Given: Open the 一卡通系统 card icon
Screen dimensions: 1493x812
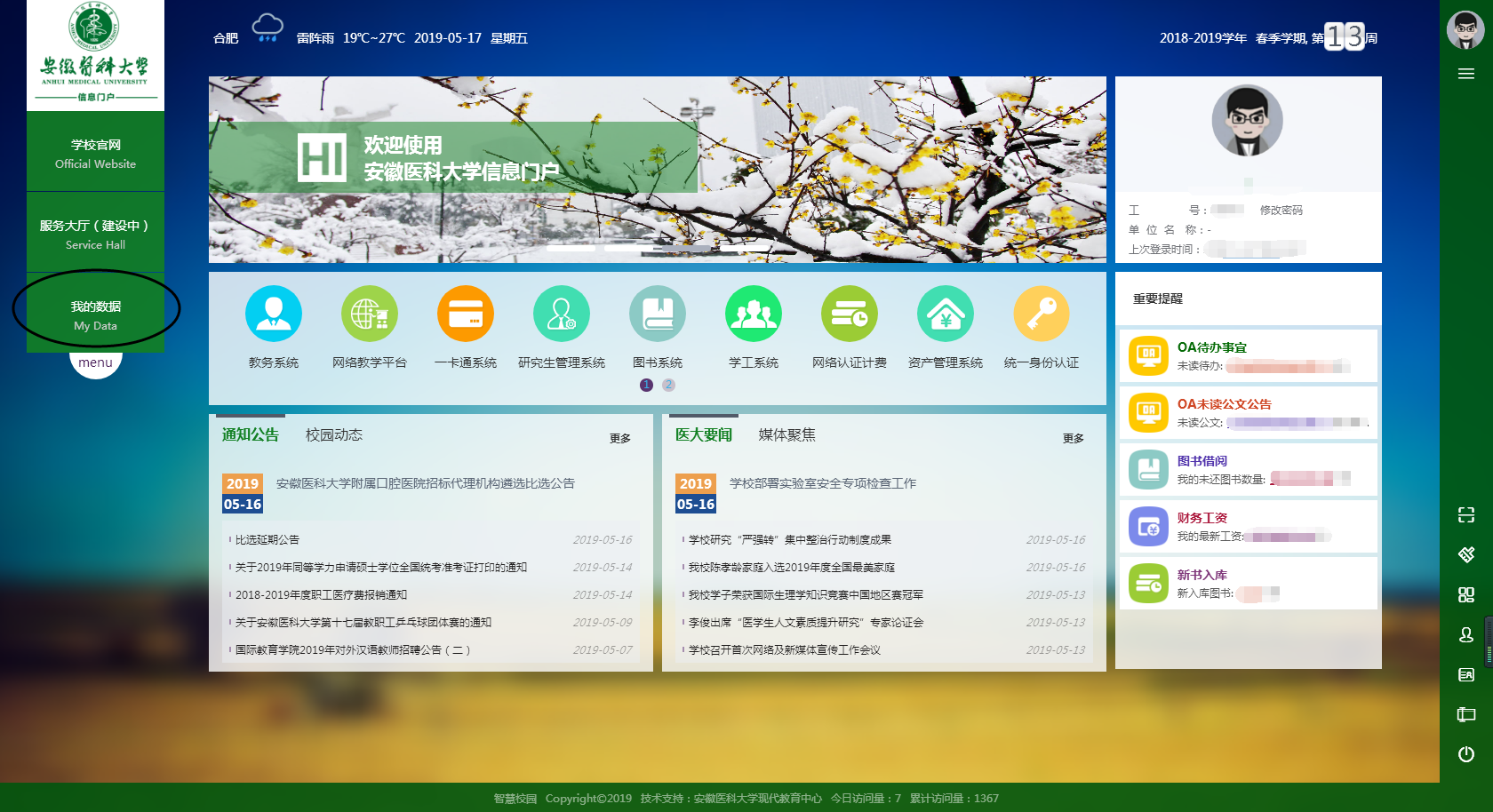Looking at the screenshot, I should tap(466, 314).
